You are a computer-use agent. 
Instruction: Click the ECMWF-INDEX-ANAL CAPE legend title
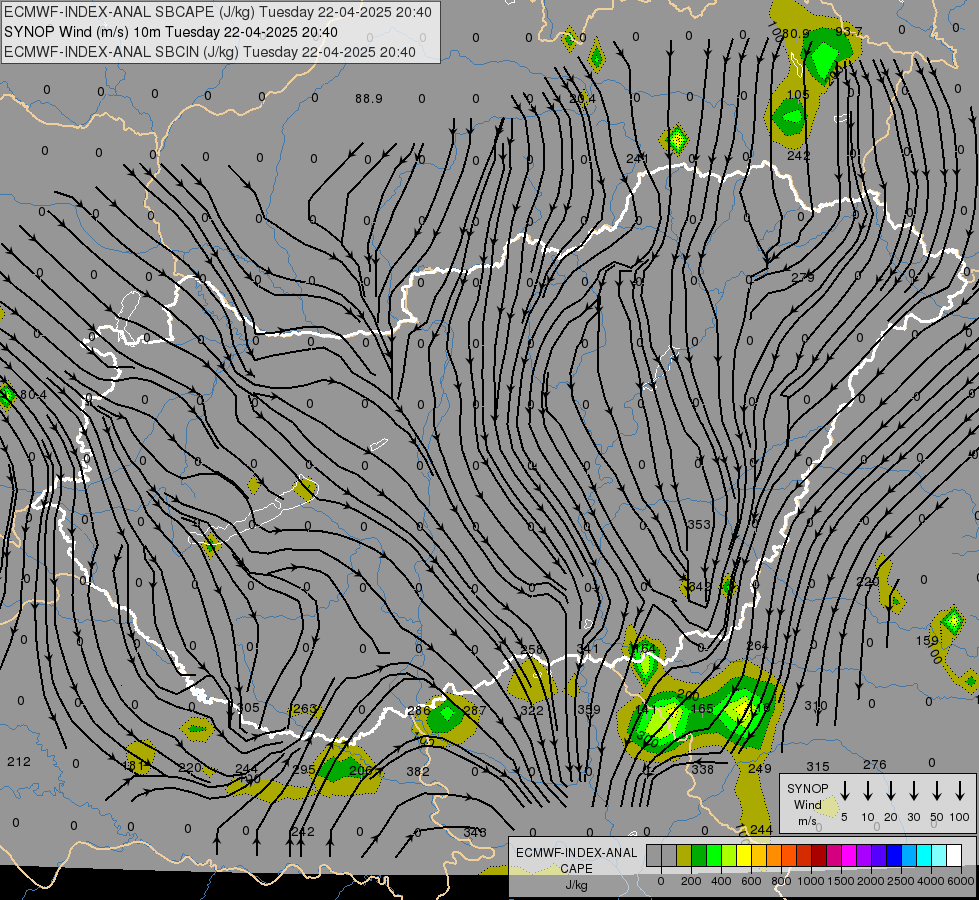[x=576, y=860]
